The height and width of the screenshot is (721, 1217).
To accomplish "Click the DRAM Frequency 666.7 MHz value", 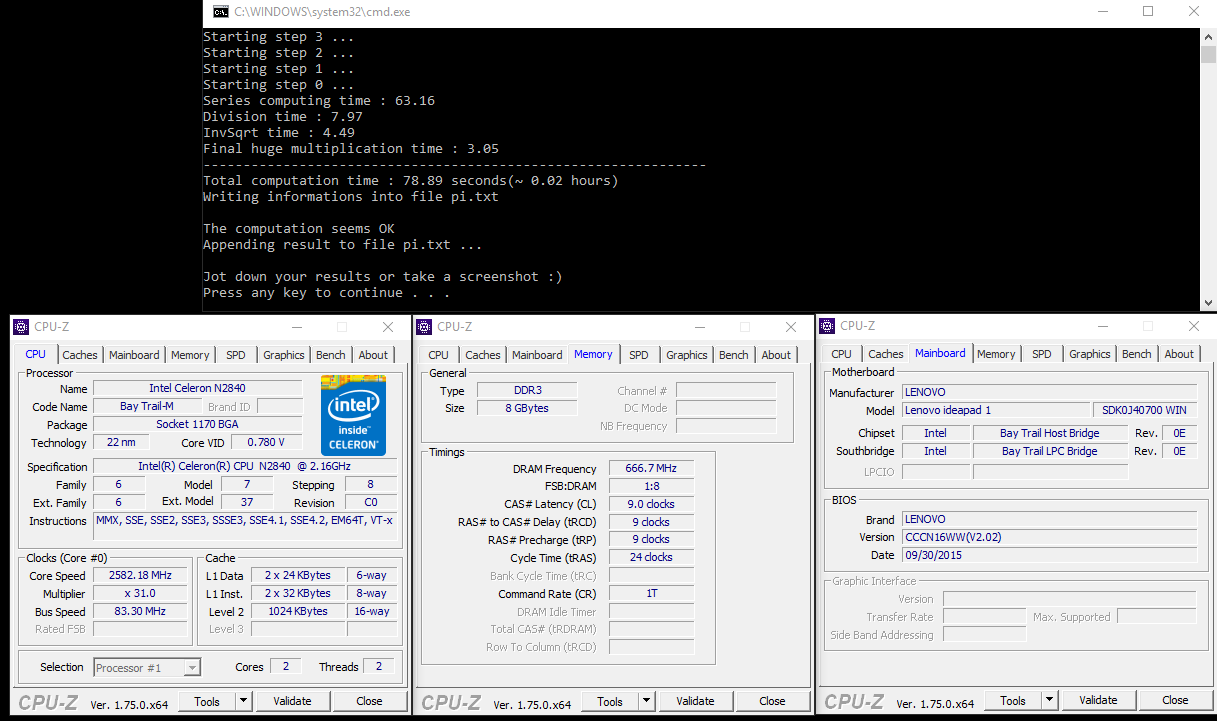I will click(x=651, y=468).
